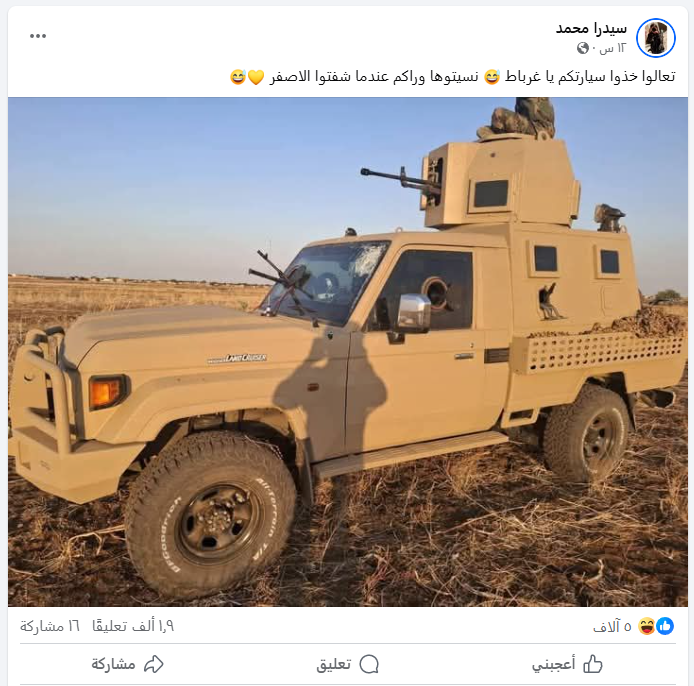Click the speech-bubble comment icon
The width and height of the screenshot is (694, 686).
pos(369,664)
